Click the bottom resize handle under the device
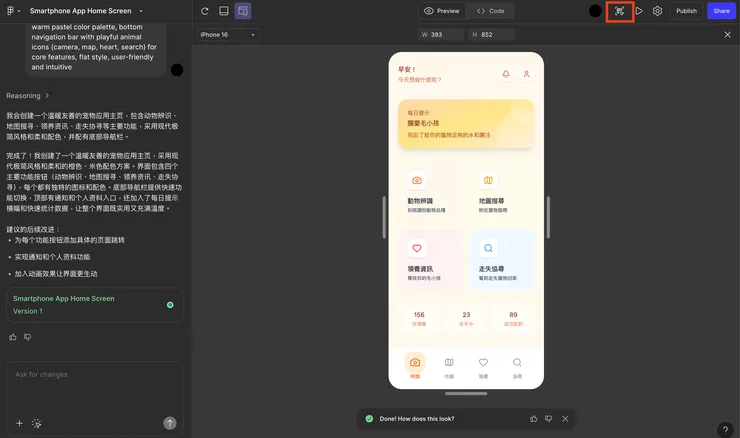Image resolution: width=740 pixels, height=438 pixels. pyautogui.click(x=466, y=394)
